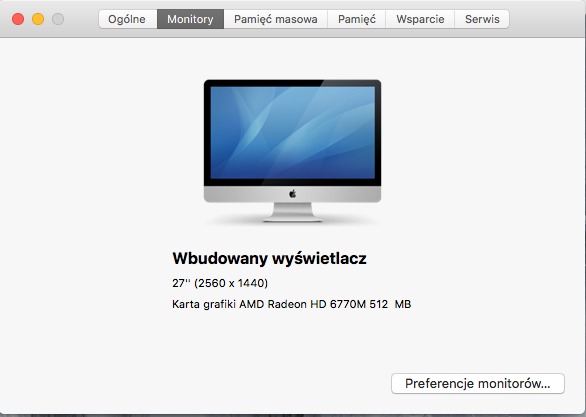The width and height of the screenshot is (586, 417).
Task: Open the Serwis tab
Action: (482, 19)
